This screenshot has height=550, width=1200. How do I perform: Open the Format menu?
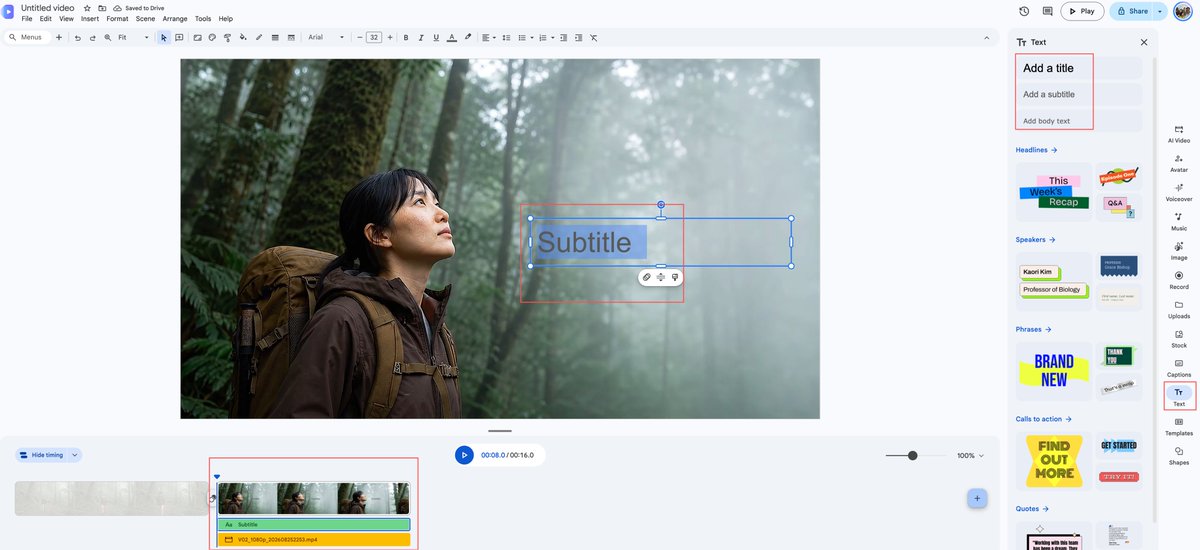point(117,19)
